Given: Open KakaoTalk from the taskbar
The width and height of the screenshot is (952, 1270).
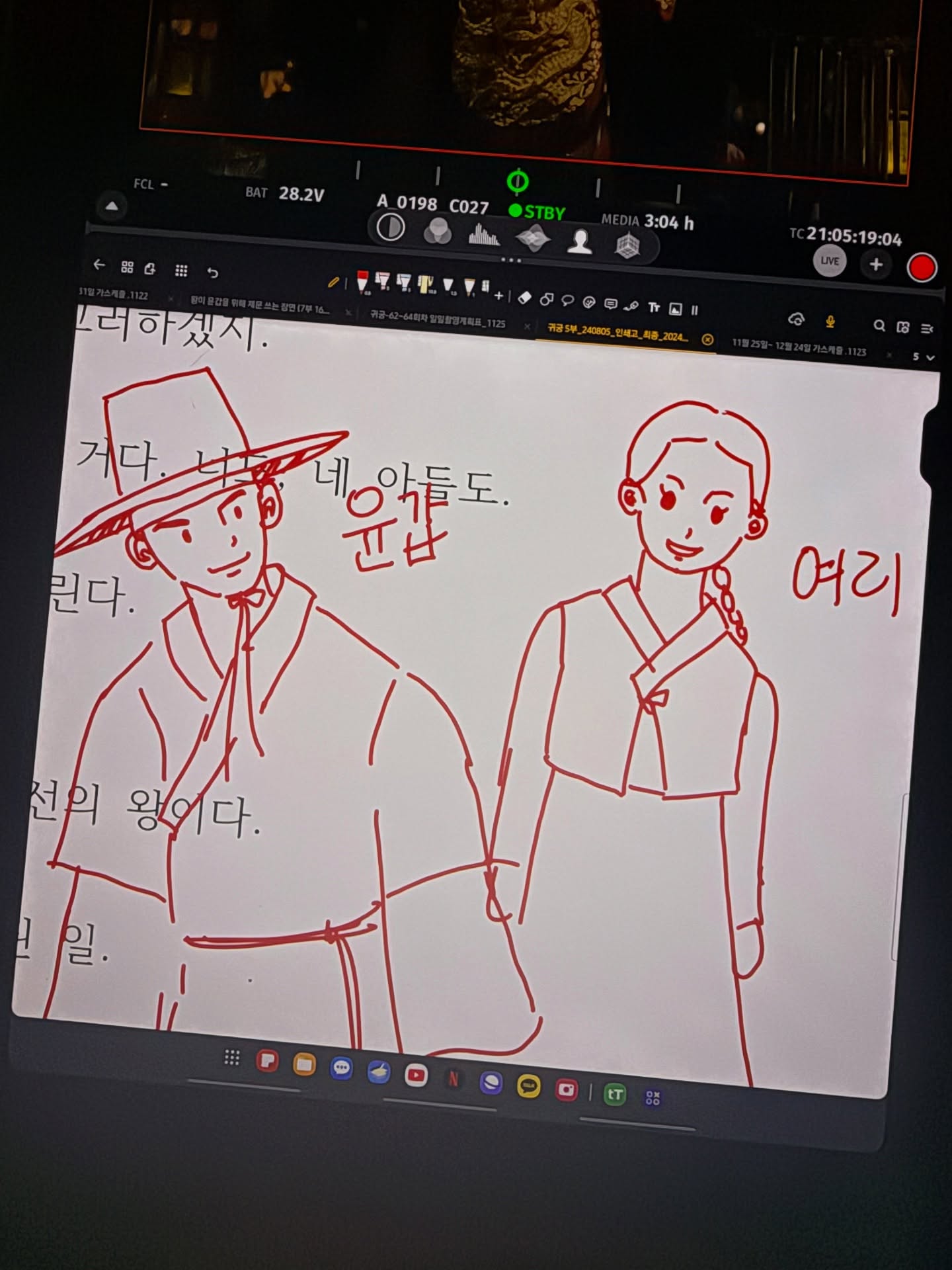Looking at the screenshot, I should click(x=529, y=1086).
